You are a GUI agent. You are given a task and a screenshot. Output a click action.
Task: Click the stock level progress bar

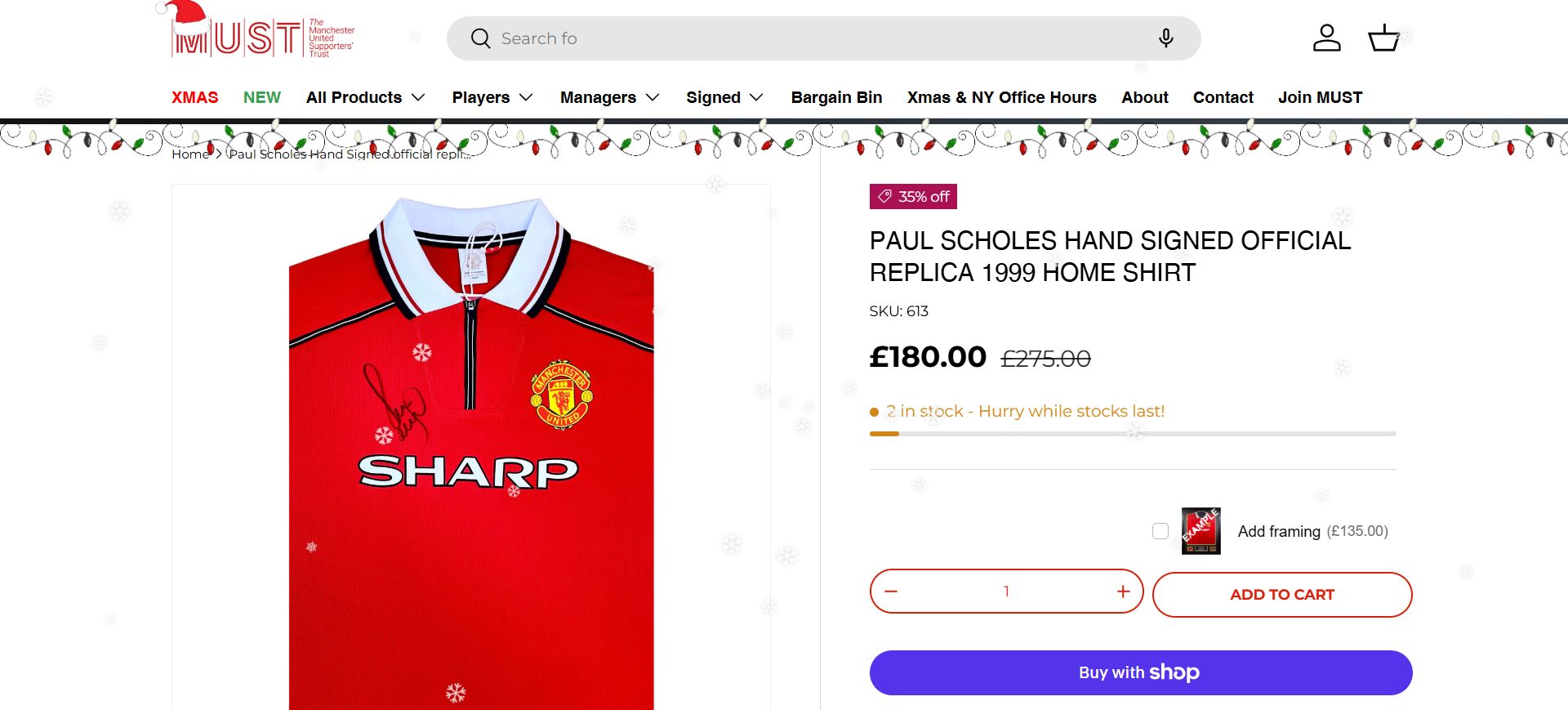[x=1133, y=434]
